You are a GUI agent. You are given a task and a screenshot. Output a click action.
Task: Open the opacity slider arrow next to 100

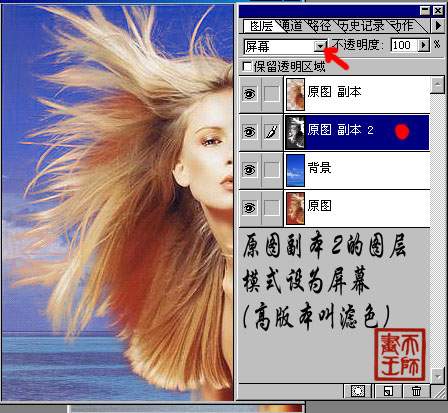[423, 45]
